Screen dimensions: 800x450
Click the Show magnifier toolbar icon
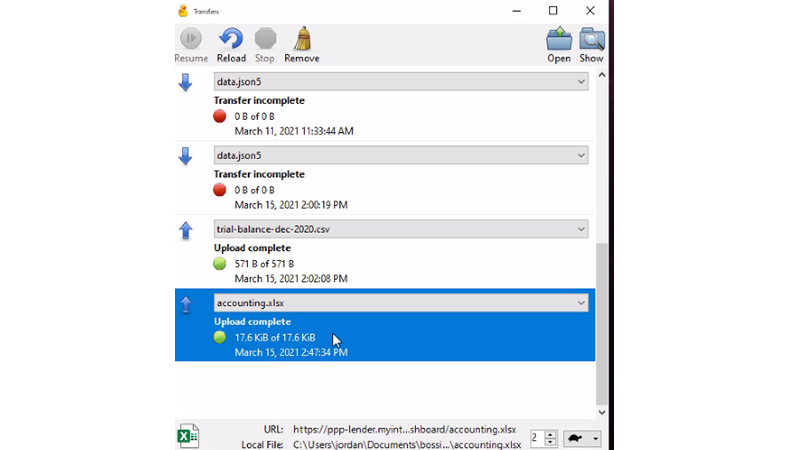tap(591, 45)
